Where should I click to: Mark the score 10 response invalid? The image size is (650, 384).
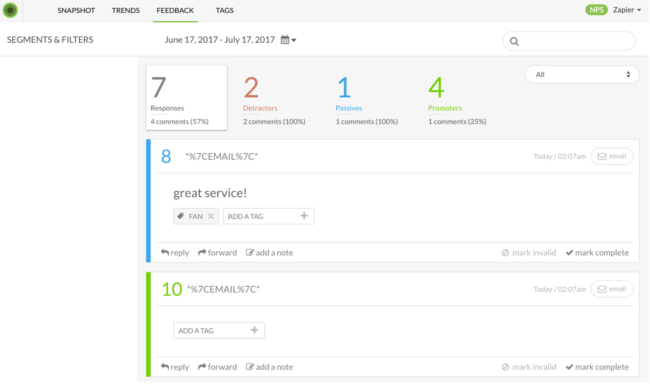[x=529, y=367]
